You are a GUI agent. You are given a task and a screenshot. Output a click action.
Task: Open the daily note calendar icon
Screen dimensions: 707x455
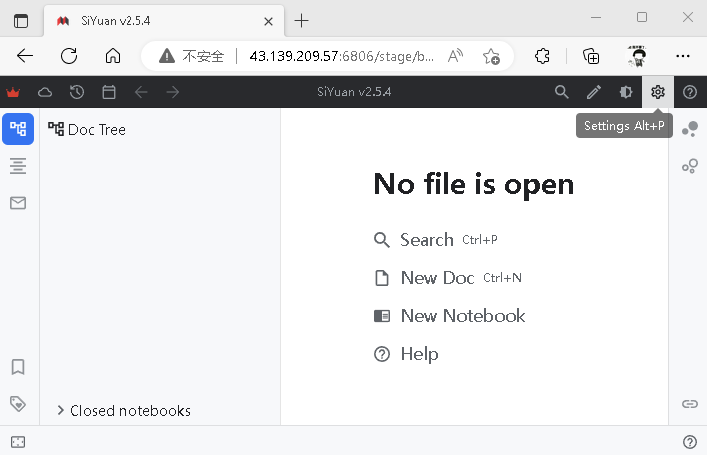click(x=109, y=92)
